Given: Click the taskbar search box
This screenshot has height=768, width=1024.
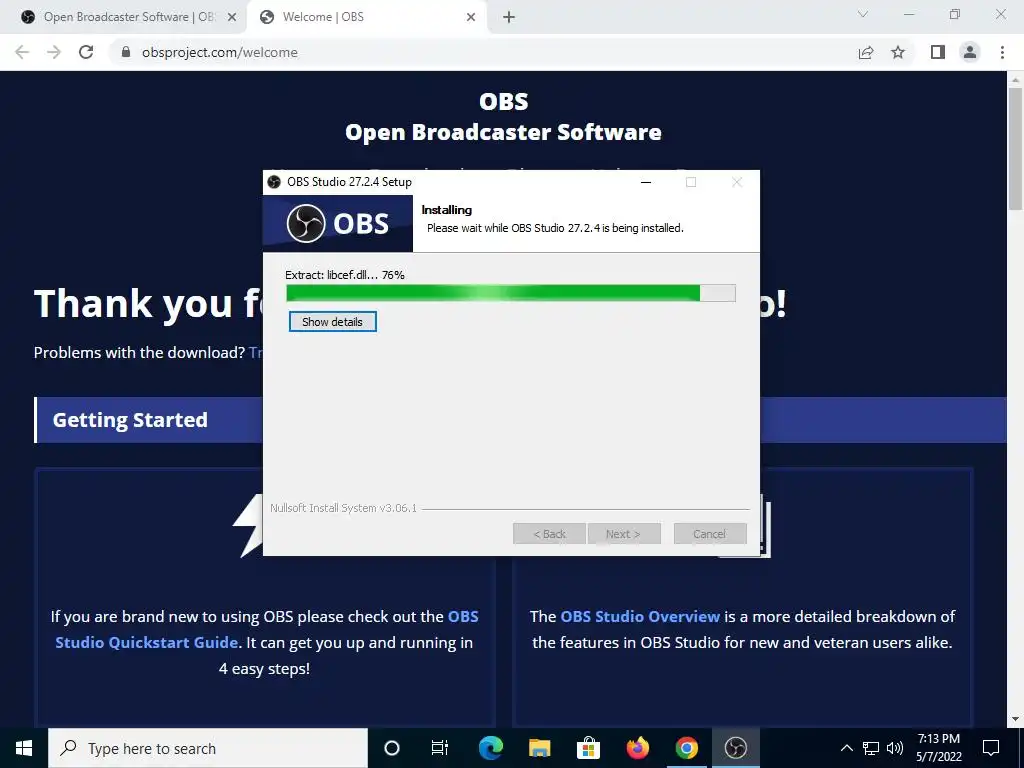Looking at the screenshot, I should point(208,748).
